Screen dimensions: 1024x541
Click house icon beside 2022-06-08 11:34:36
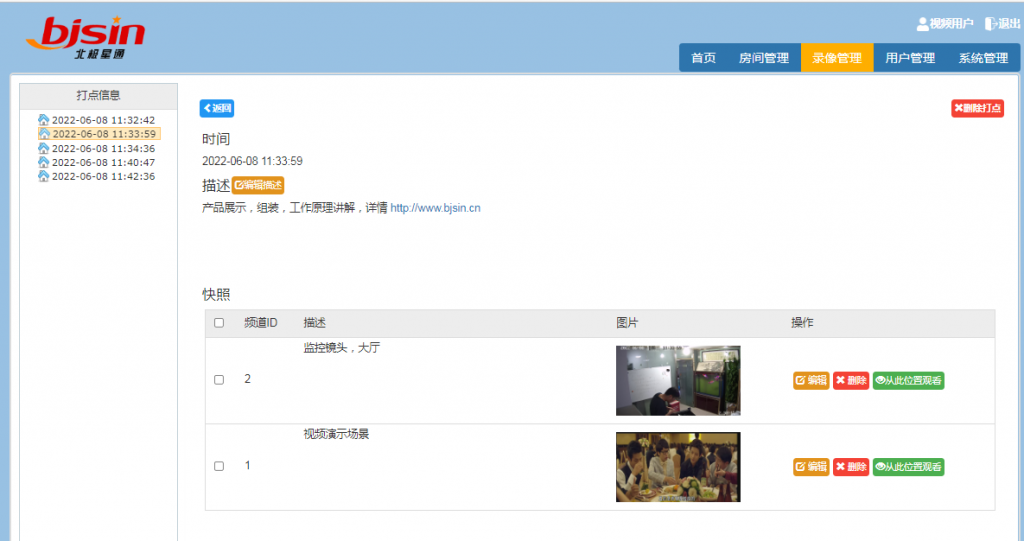tap(44, 148)
